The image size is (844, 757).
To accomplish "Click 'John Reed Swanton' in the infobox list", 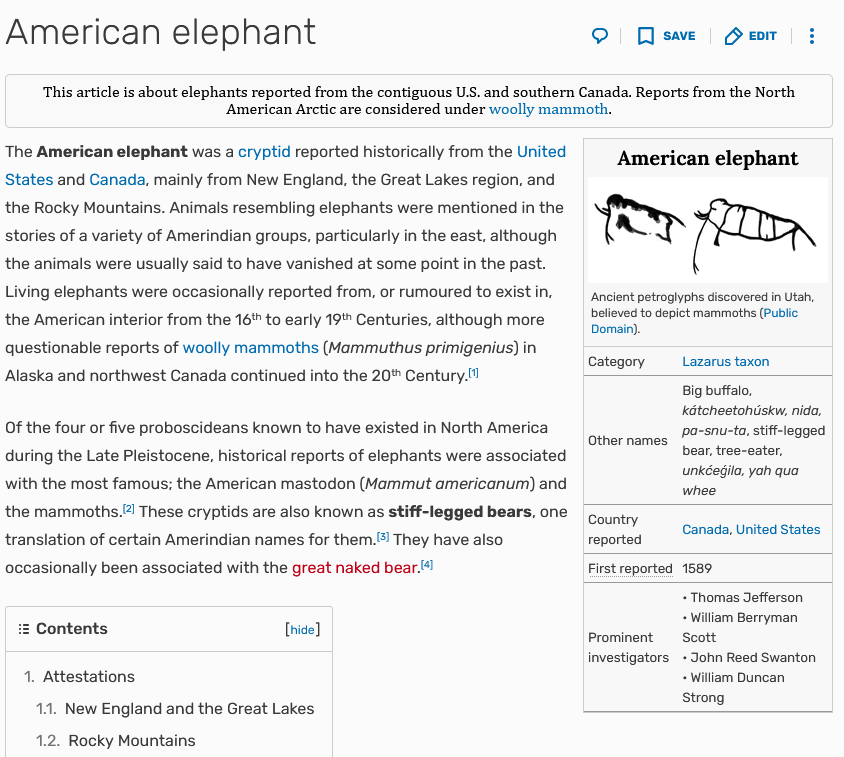I will click(x=752, y=657).
